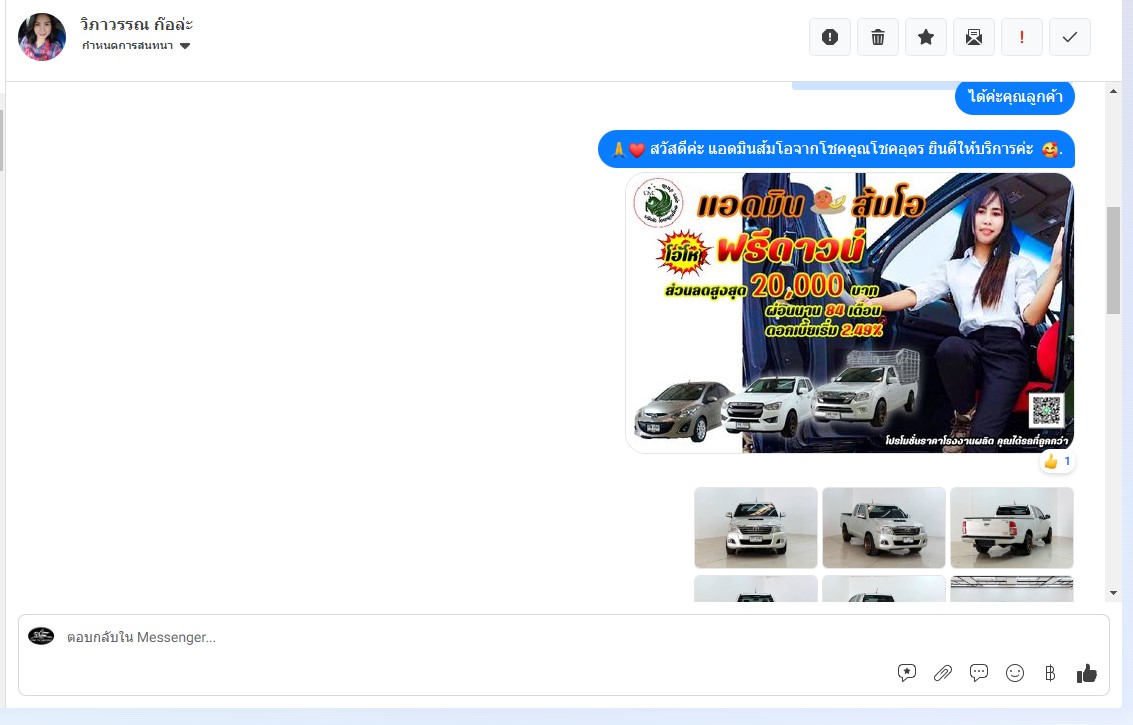Viewport: 1133px width, 725px height.
Task: Mark conversation unread with the envelope icon
Action: (x=974, y=37)
